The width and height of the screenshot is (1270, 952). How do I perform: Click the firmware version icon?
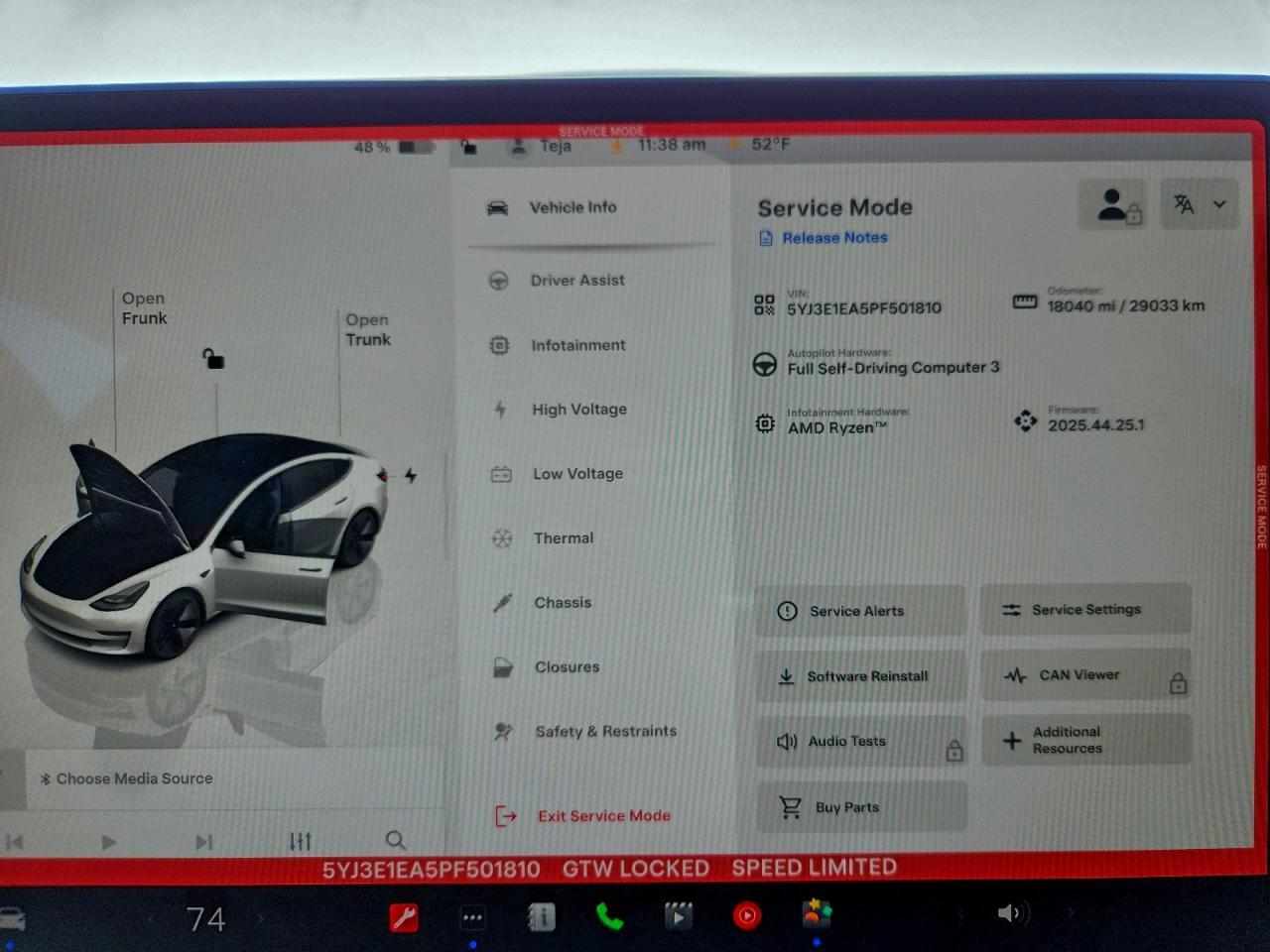click(1025, 421)
